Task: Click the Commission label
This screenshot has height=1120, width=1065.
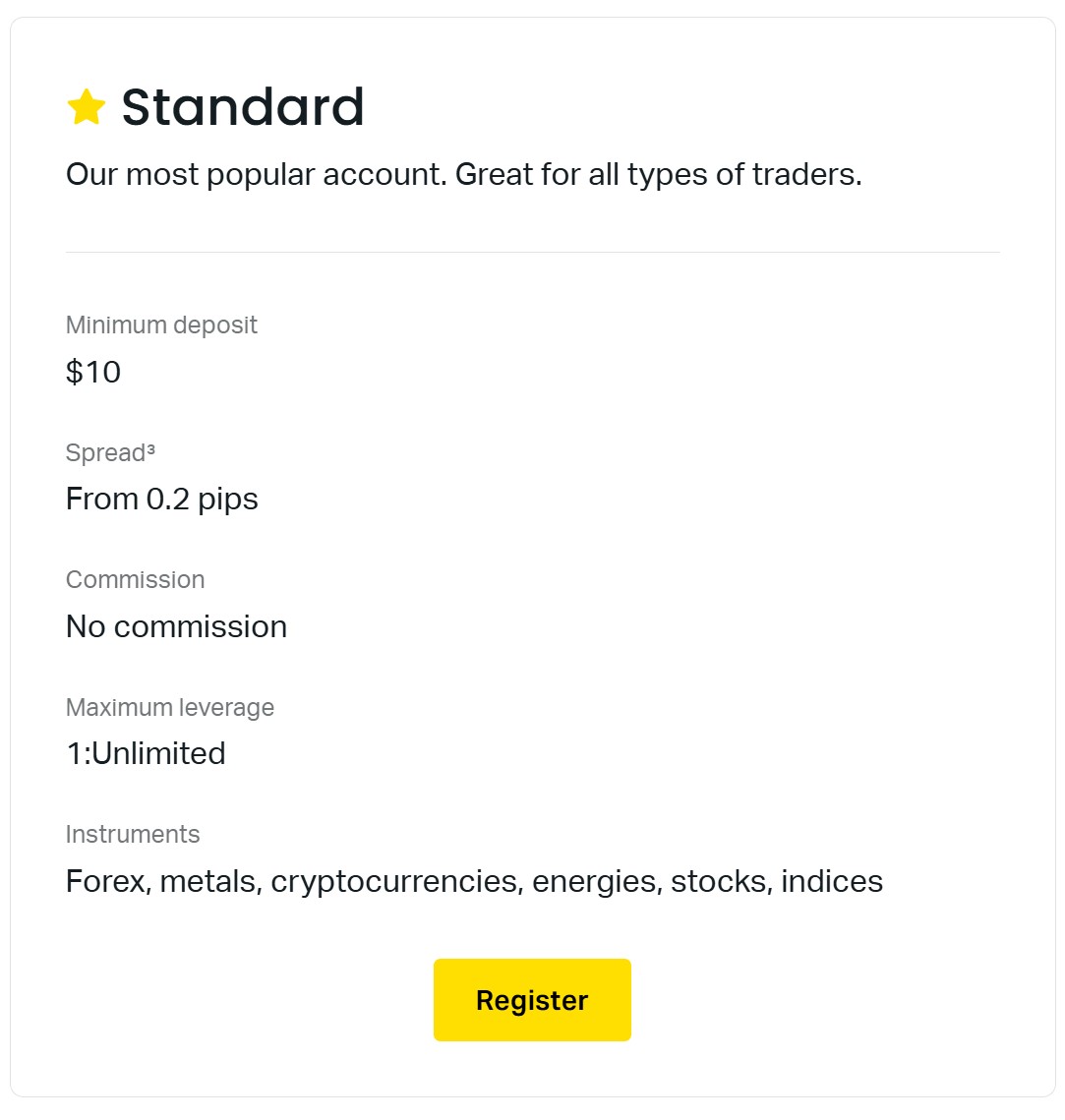Action: click(x=135, y=580)
